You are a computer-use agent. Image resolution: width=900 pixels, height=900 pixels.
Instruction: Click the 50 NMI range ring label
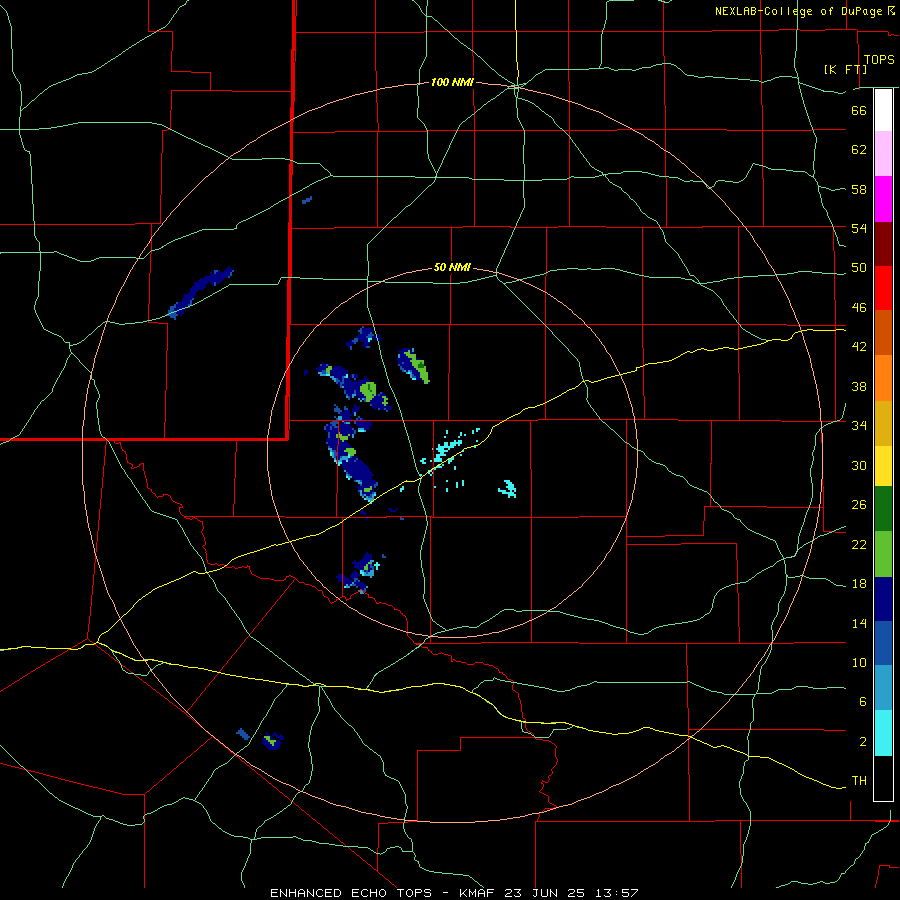(452, 267)
